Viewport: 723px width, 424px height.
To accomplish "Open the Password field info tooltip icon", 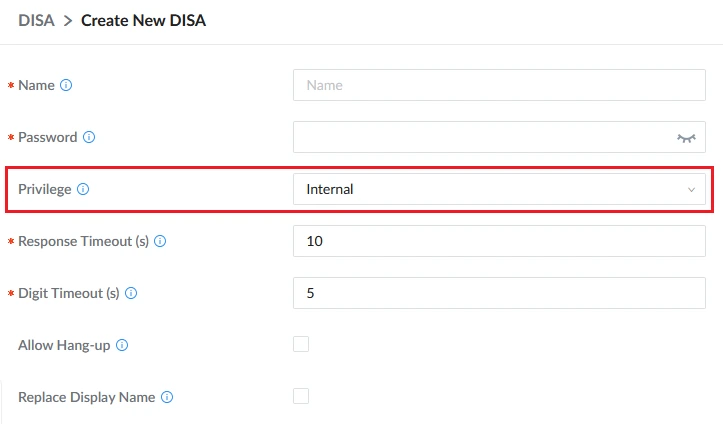I will click(x=89, y=137).
